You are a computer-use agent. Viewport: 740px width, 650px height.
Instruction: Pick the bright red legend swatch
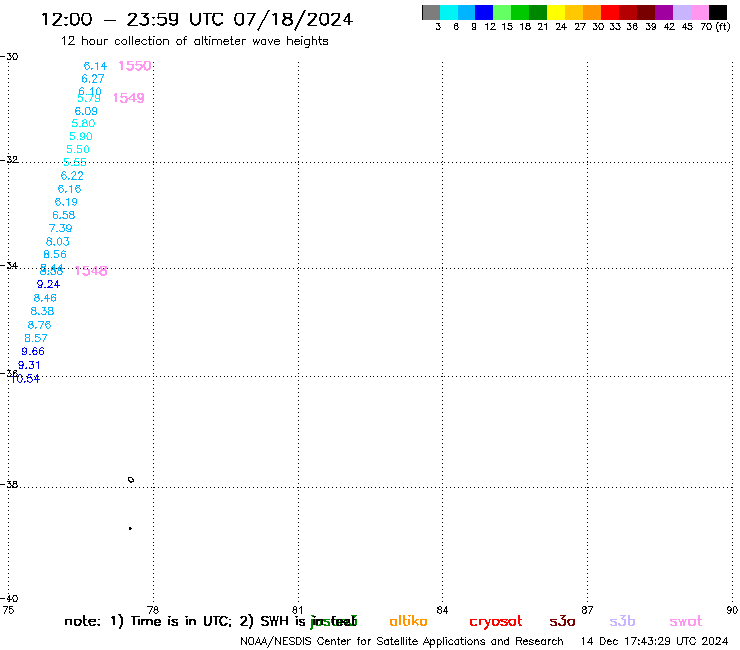[x=610, y=12]
